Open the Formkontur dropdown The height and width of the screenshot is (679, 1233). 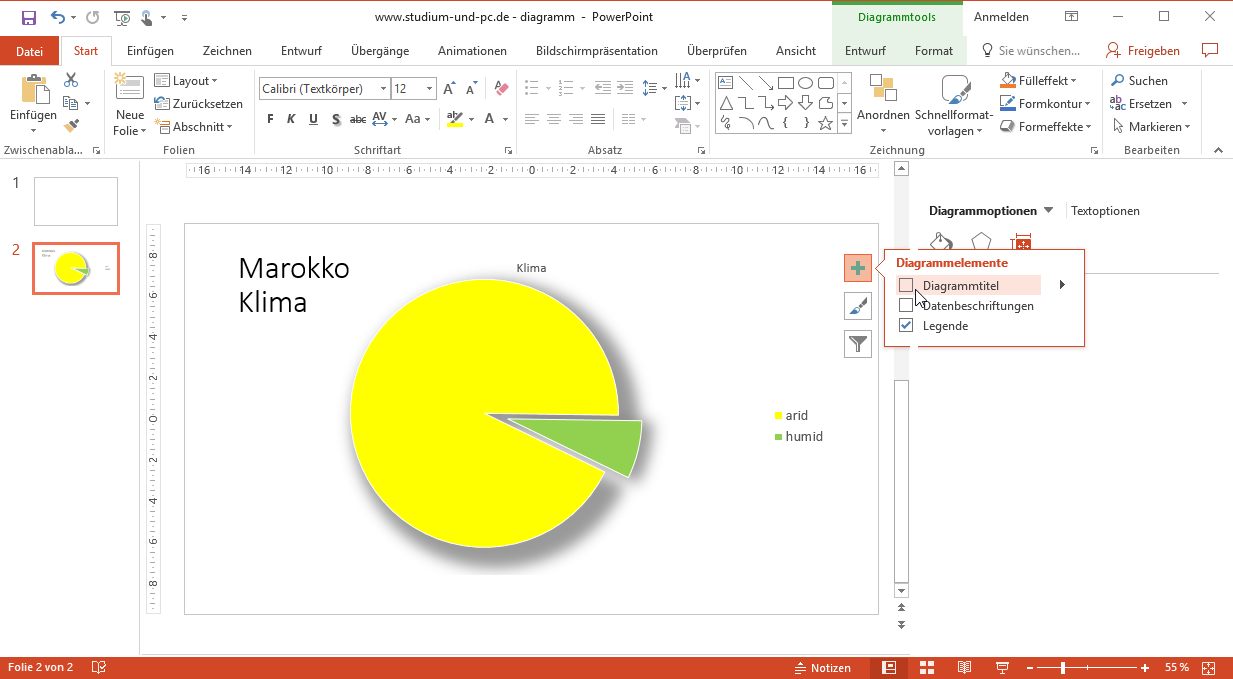[1046, 103]
